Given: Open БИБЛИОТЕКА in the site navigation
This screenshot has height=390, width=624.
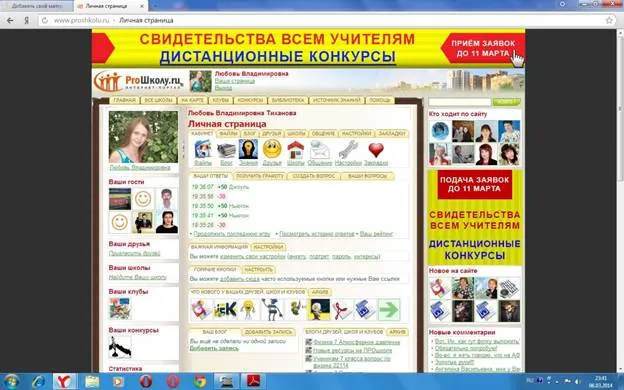Looking at the screenshot, I should point(289,100).
